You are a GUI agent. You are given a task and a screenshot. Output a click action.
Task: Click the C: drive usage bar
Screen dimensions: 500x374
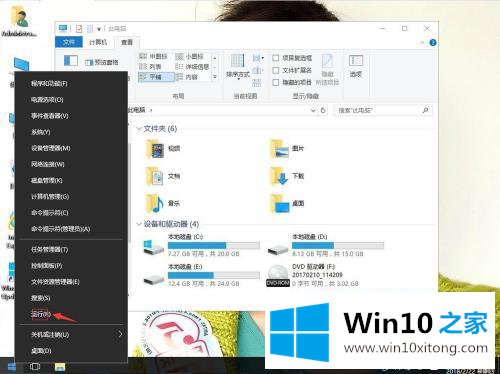(x=214, y=246)
